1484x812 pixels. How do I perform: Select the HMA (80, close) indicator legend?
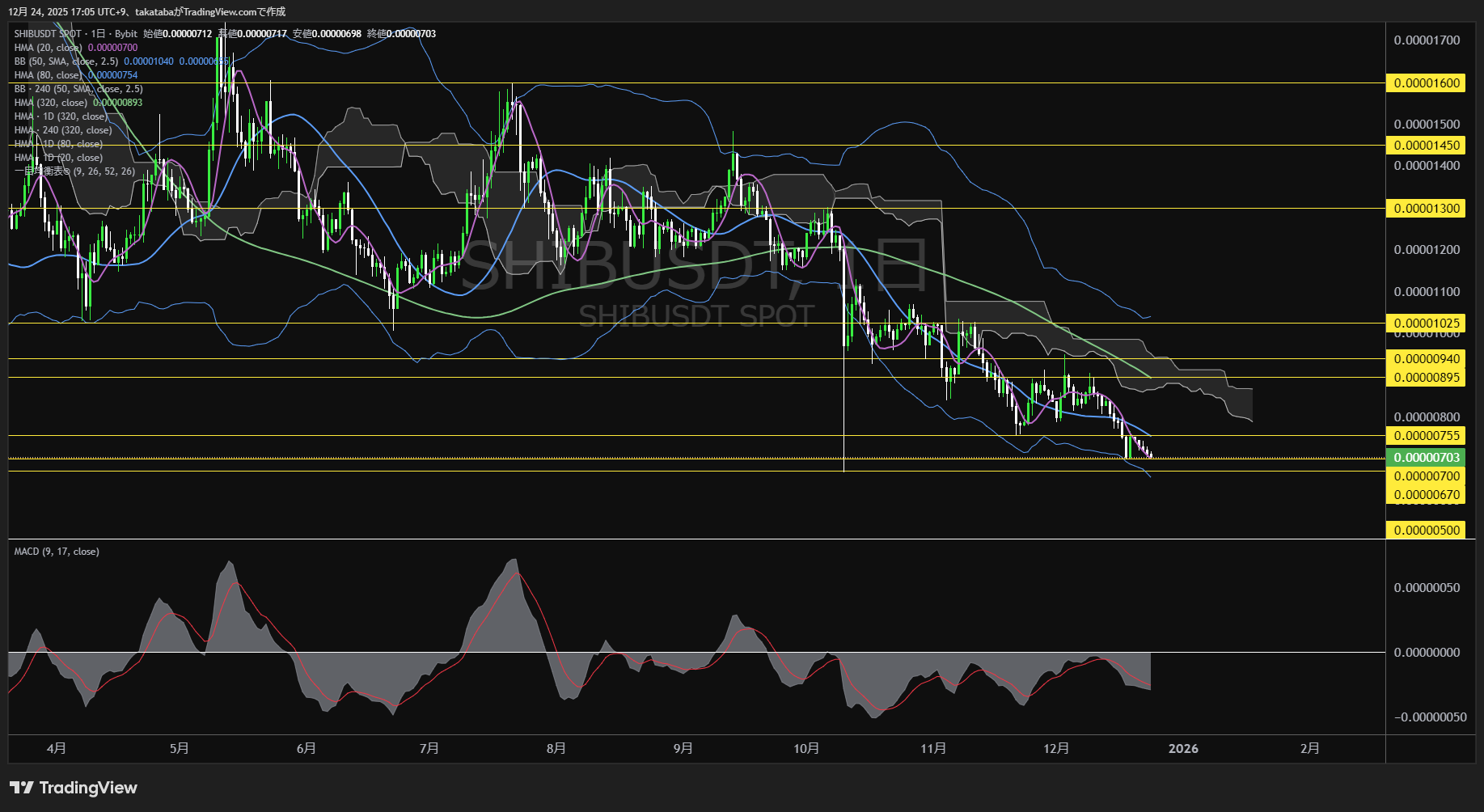pyautogui.click(x=48, y=75)
